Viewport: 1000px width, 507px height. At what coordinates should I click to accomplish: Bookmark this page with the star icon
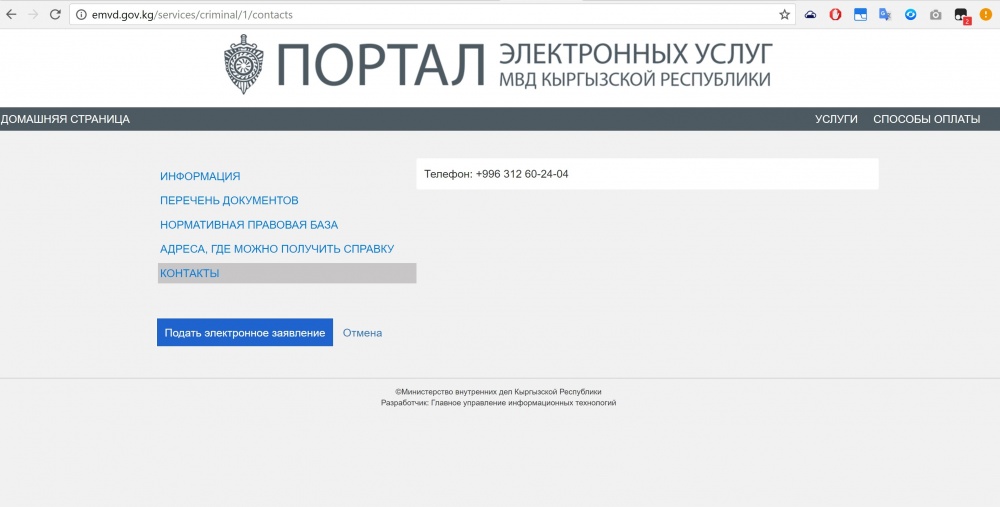tap(784, 15)
